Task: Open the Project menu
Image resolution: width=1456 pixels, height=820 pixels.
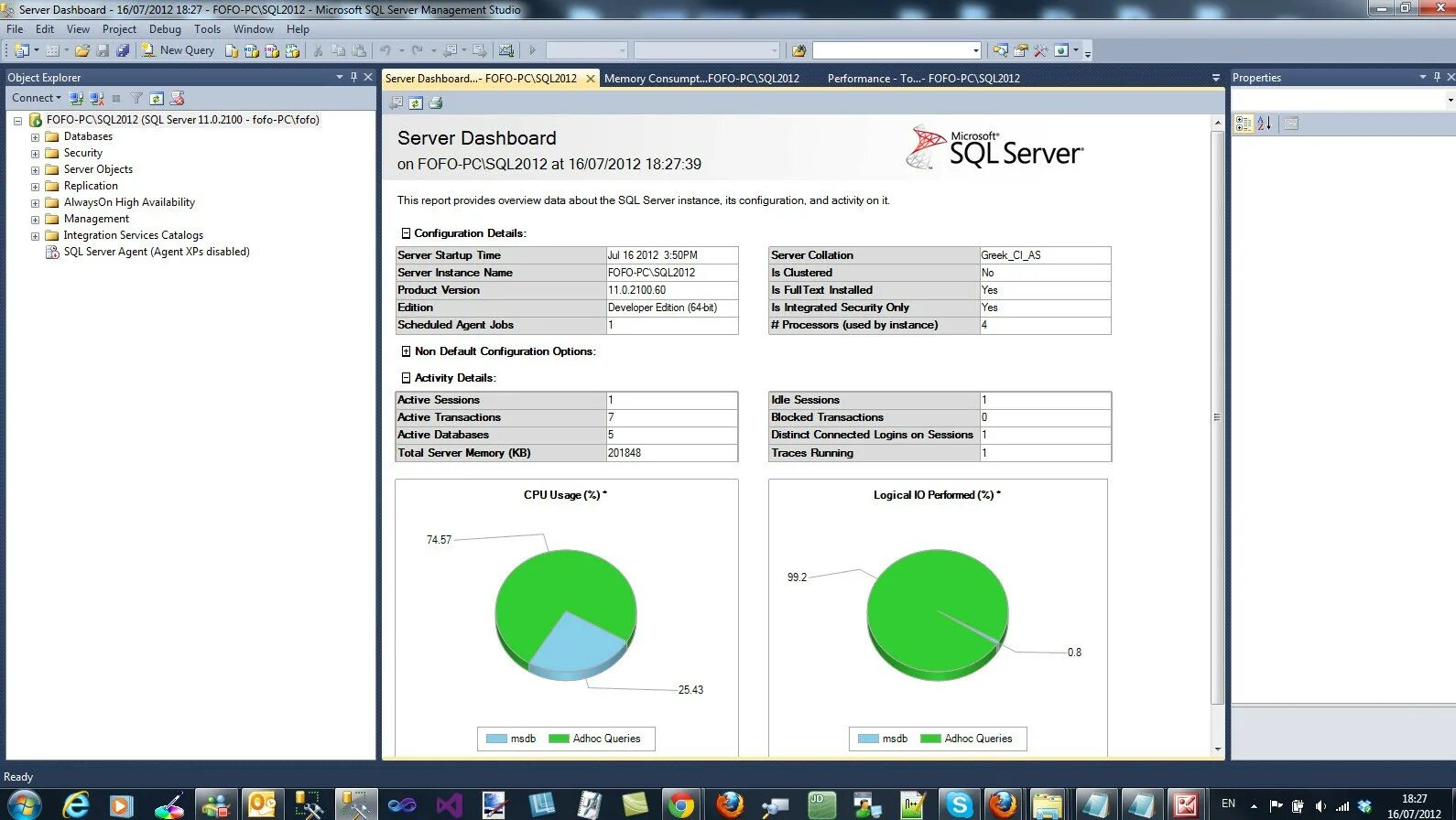Action: pyautogui.click(x=119, y=29)
